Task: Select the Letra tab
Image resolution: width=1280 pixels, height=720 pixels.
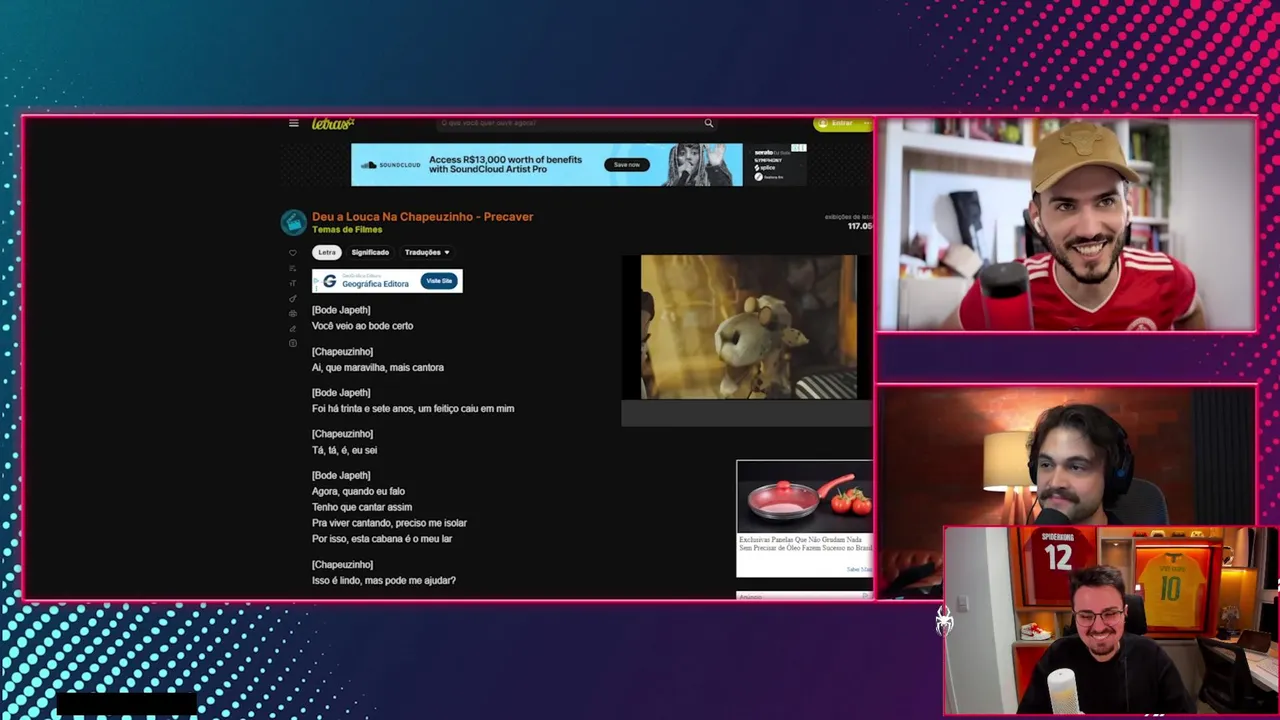Action: click(327, 252)
